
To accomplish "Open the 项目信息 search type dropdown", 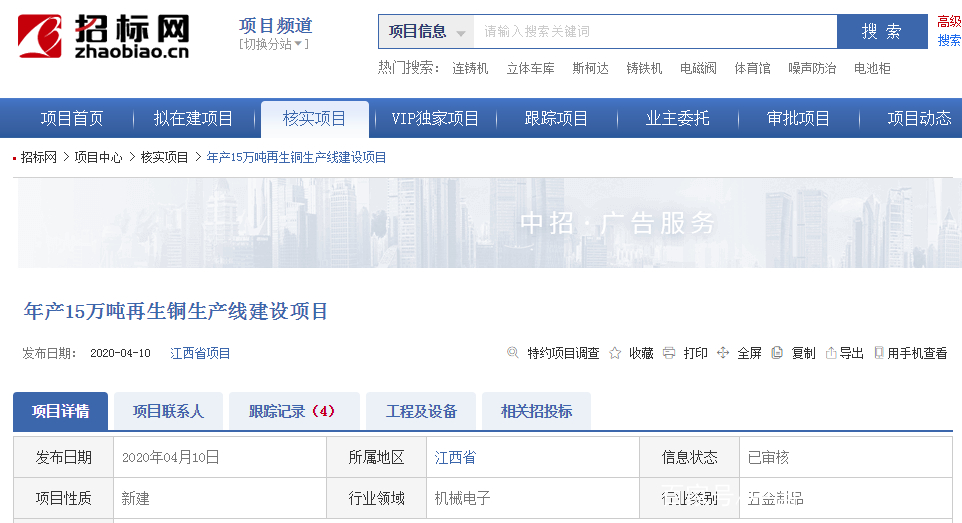I will 426,32.
